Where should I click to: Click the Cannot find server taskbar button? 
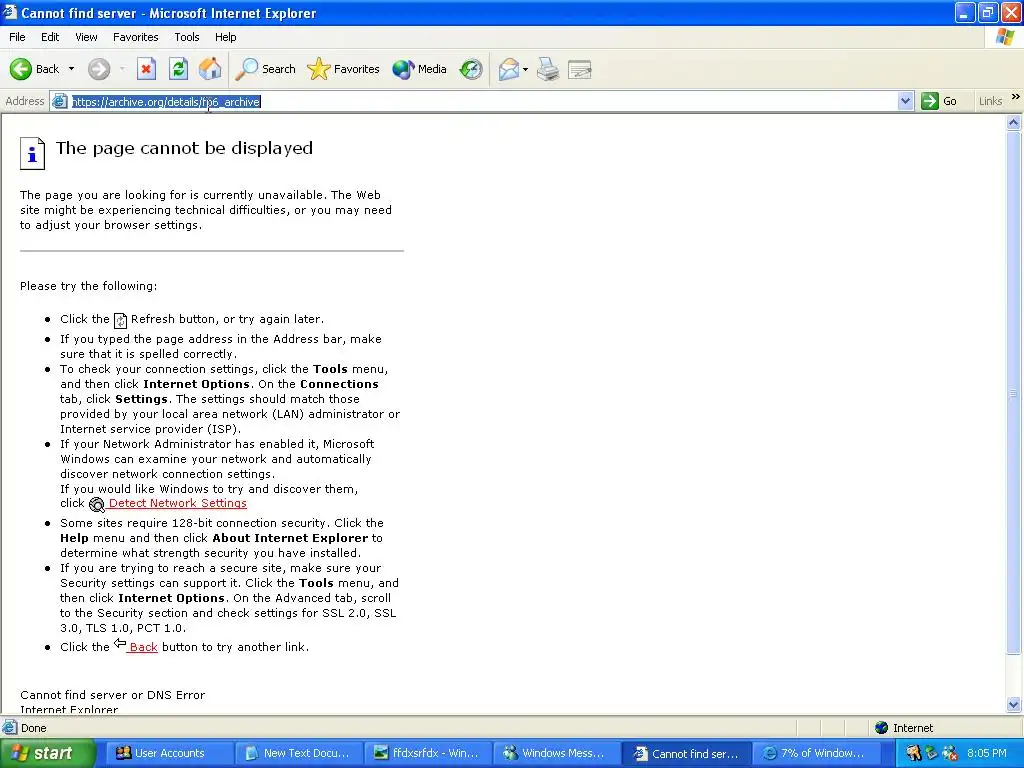tap(685, 753)
